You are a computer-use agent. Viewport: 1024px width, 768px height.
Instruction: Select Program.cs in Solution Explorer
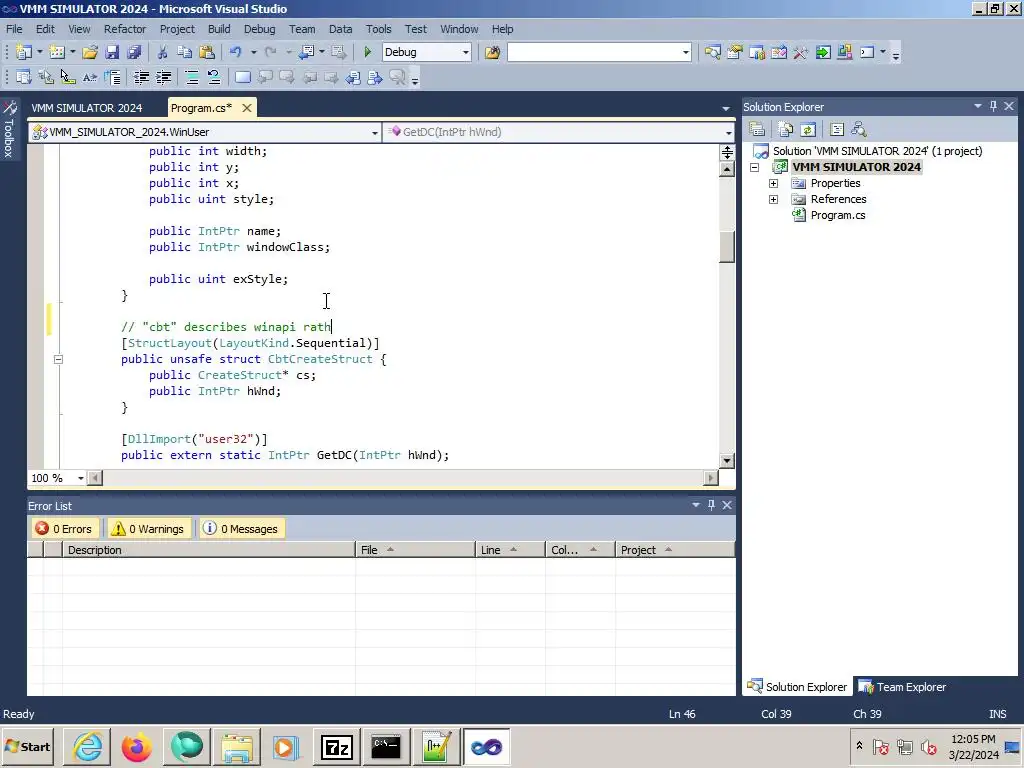[838, 215]
